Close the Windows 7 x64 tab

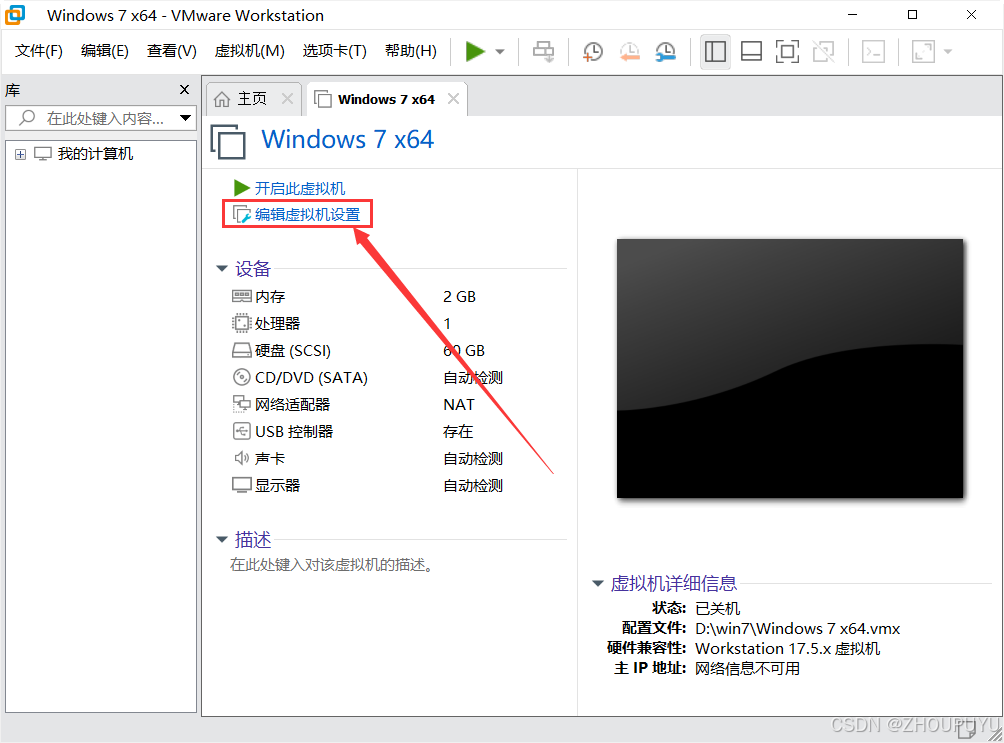tap(453, 99)
